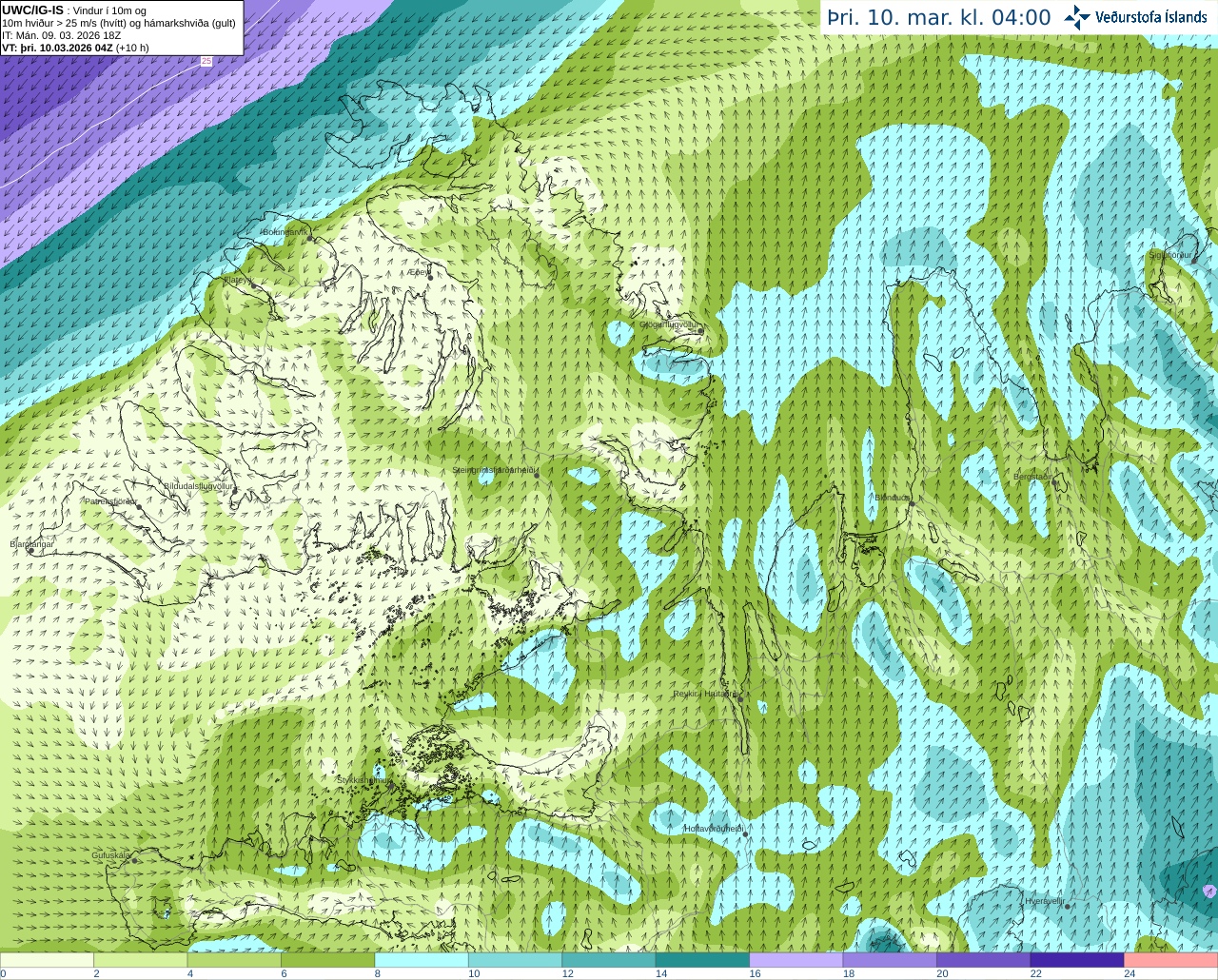Click the Hveravellir station label
This screenshot has width=1218, height=980.
[x=1044, y=900]
